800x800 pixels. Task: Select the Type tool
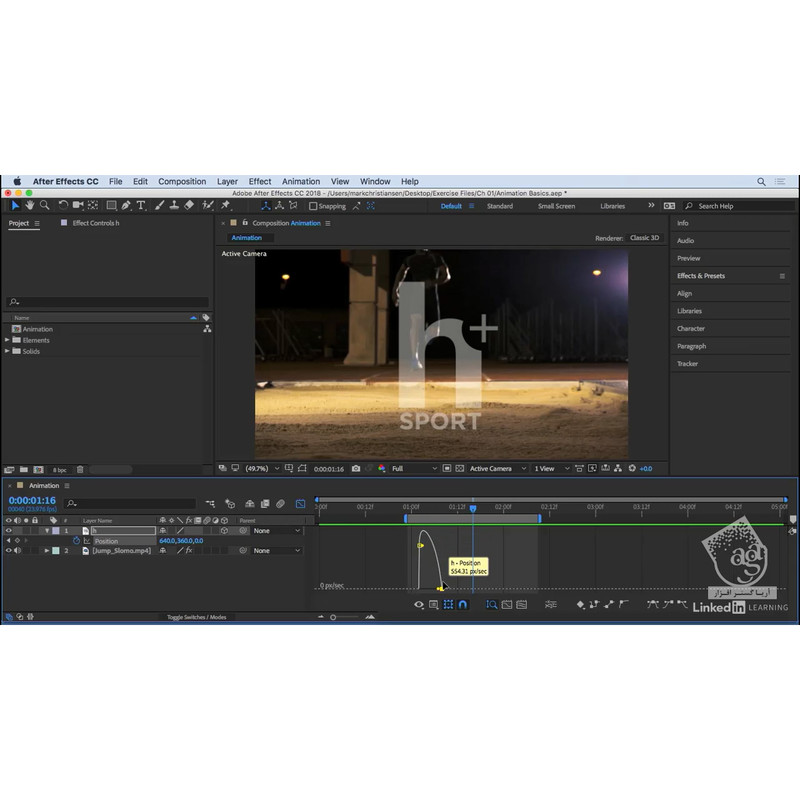click(x=141, y=205)
